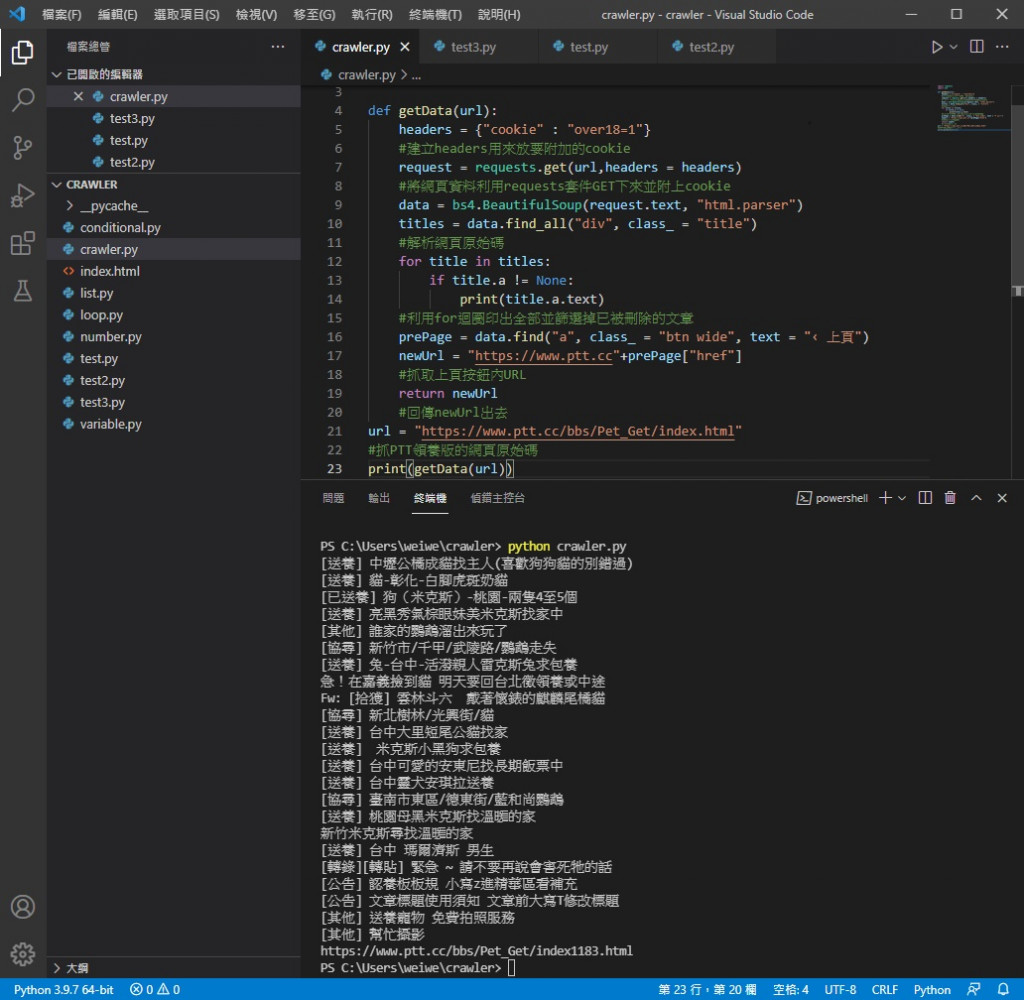Expand the __pycache__ folder
1024x1000 pixels.
click(113, 206)
